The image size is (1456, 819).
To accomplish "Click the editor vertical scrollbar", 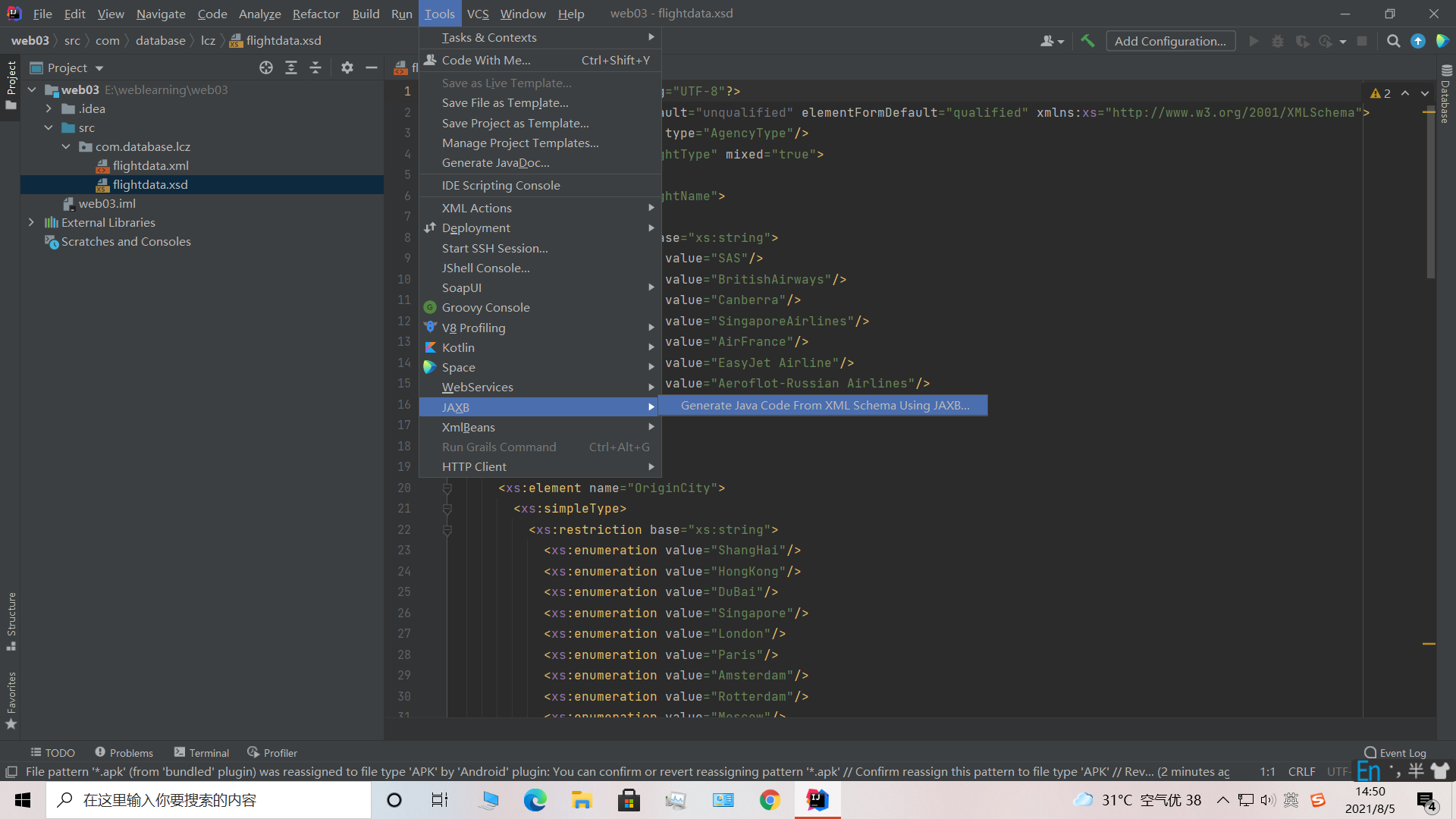I will 1430,193.
